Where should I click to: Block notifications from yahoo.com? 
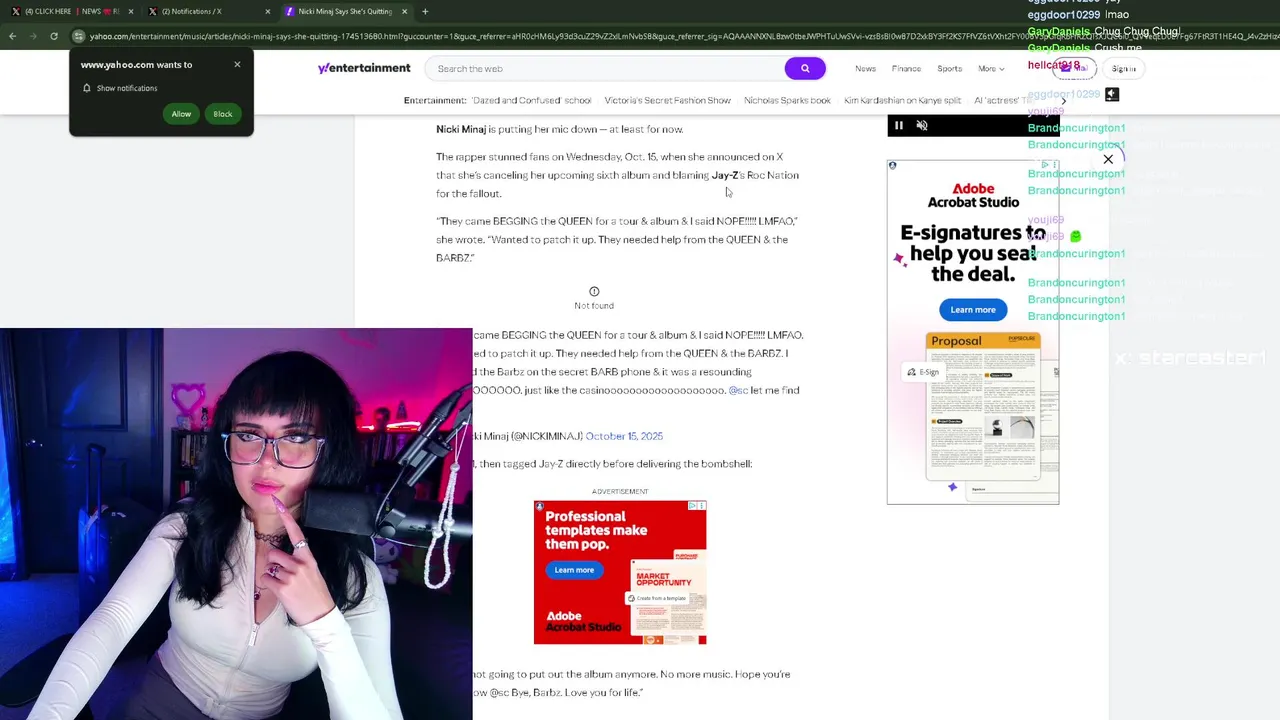click(x=222, y=113)
